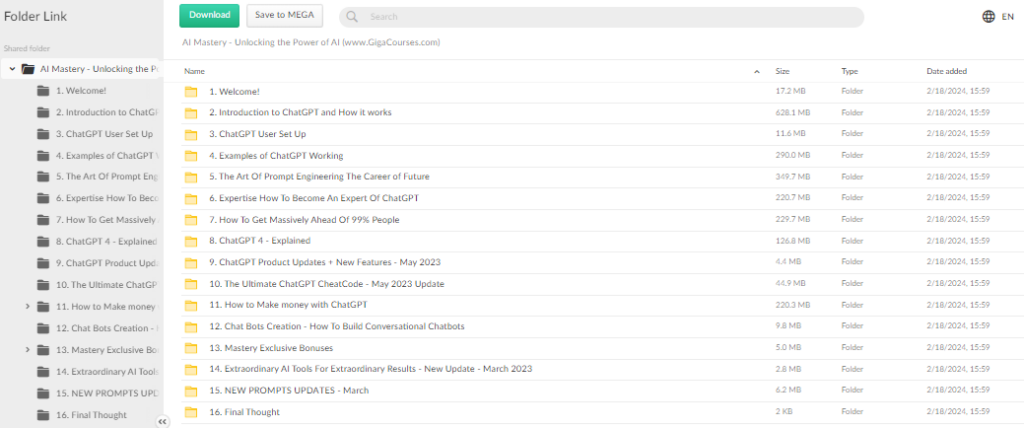The image size is (1024, 428).
Task: Collapse the AI Mastery root folder tree
Action: click(12, 70)
